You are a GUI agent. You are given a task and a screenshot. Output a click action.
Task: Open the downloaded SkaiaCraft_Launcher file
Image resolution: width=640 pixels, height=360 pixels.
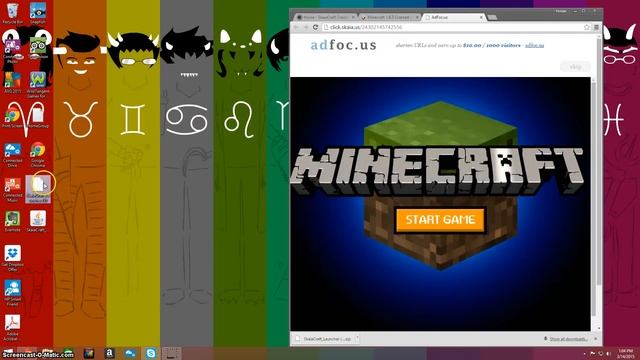point(324,339)
